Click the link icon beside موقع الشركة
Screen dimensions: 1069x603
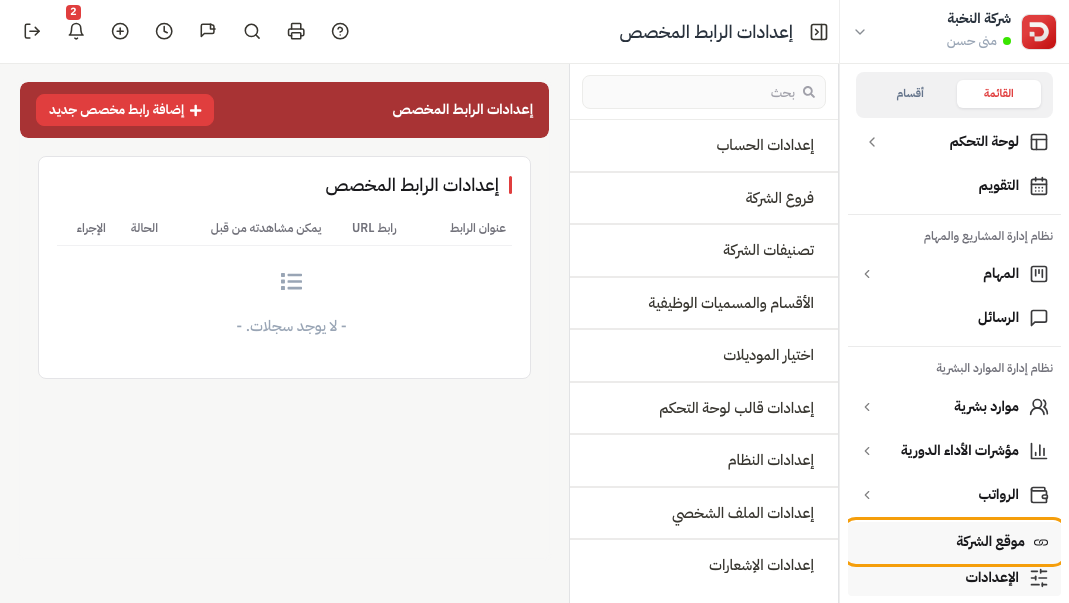click(x=1040, y=542)
